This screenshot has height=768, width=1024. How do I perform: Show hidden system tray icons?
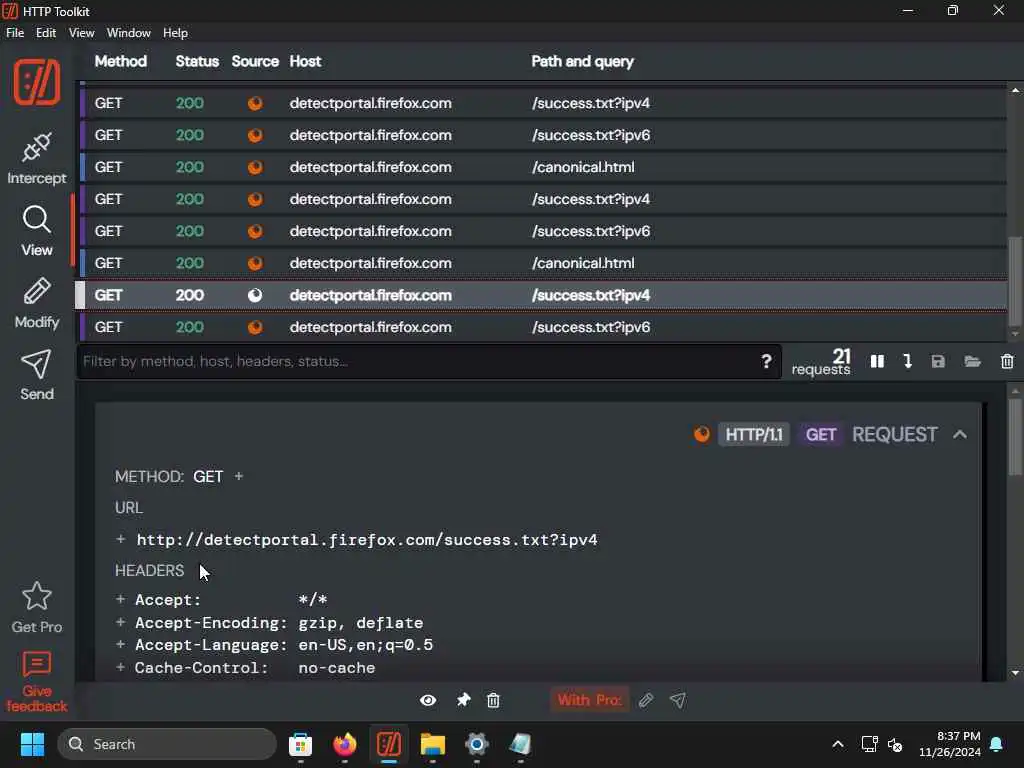tap(838, 744)
